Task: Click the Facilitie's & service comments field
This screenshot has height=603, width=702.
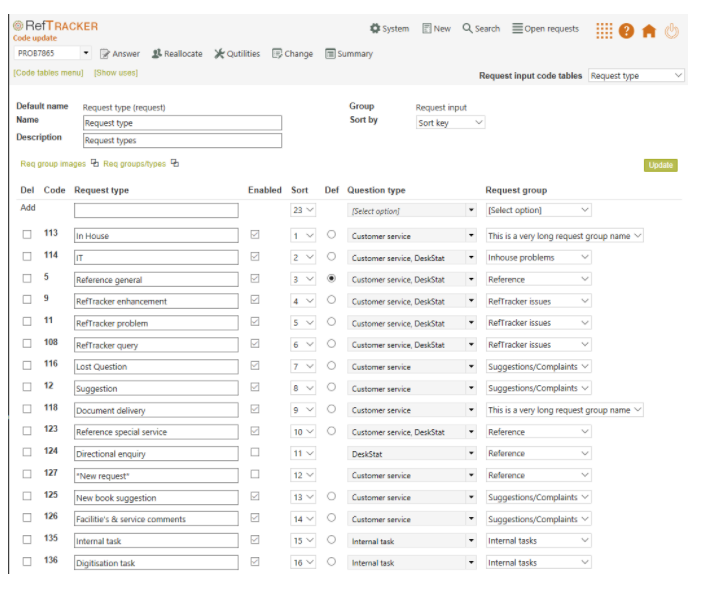Action: 156,519
